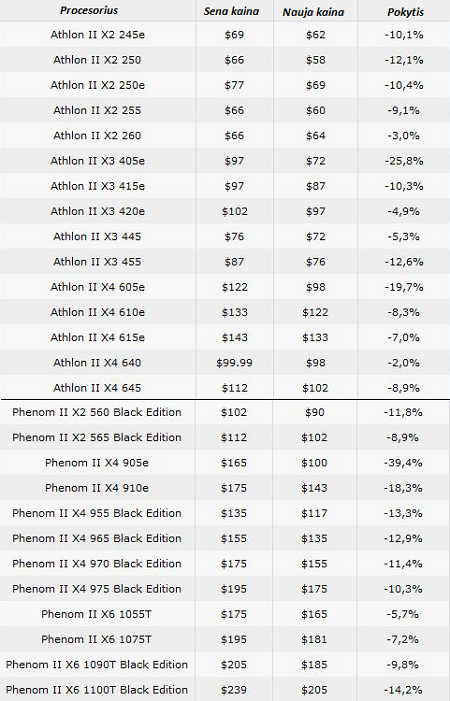Click the -39,4% change value

tap(403, 463)
